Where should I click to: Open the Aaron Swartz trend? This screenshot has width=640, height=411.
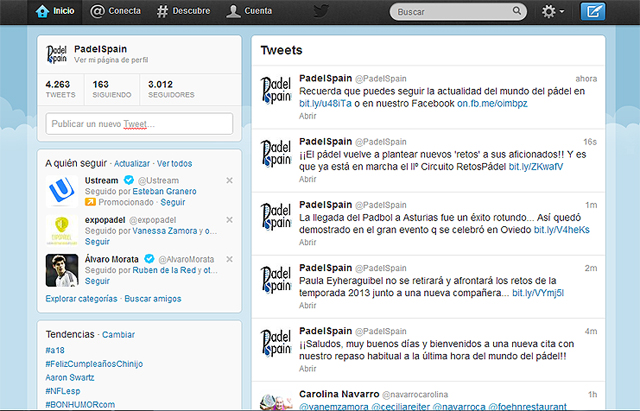(x=70, y=378)
